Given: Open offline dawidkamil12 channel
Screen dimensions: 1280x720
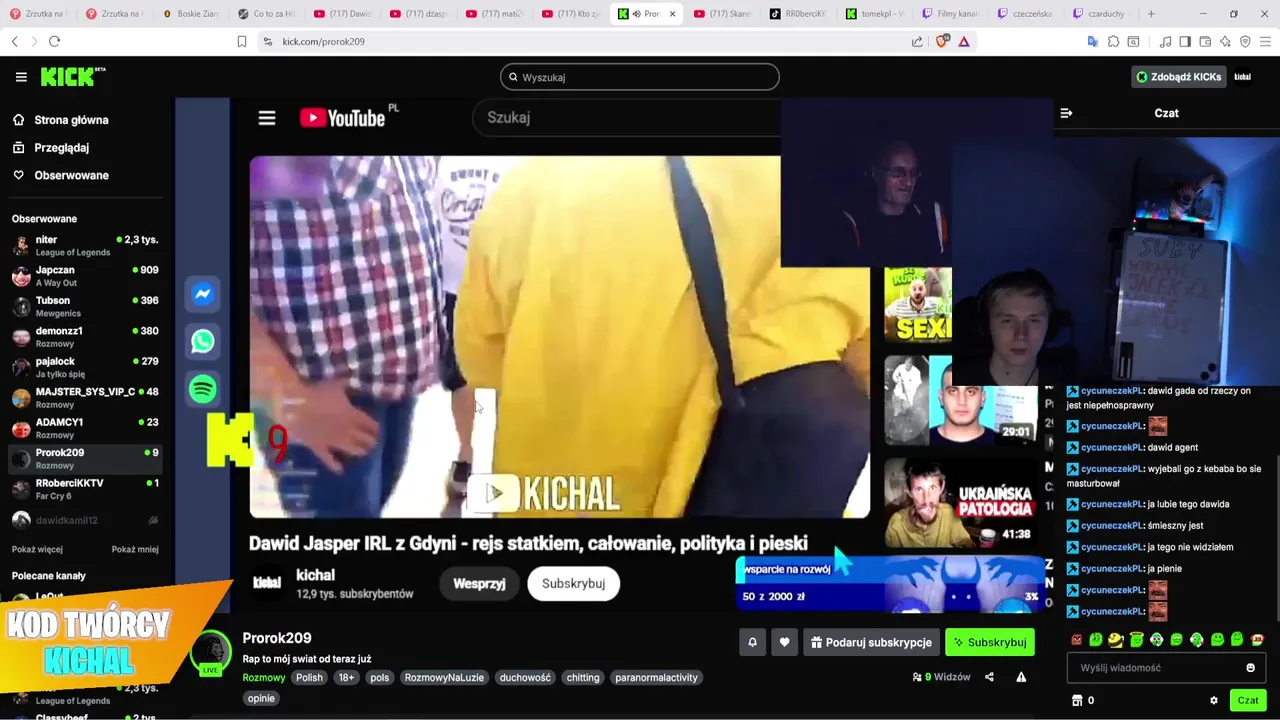Looking at the screenshot, I should click(x=85, y=520).
